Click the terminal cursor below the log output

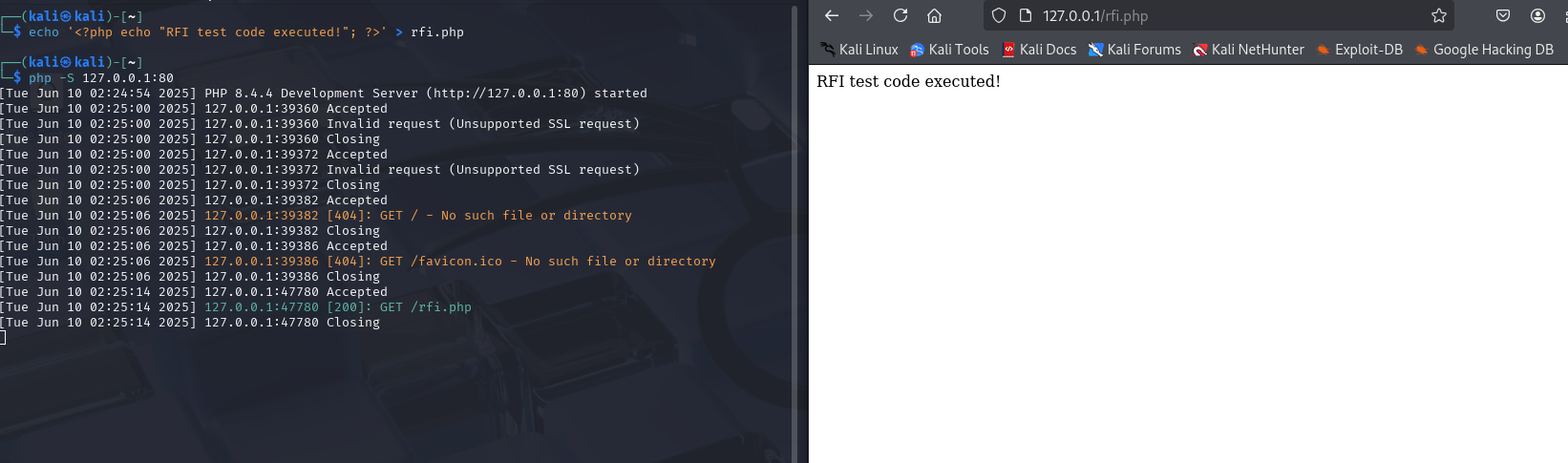4,337
